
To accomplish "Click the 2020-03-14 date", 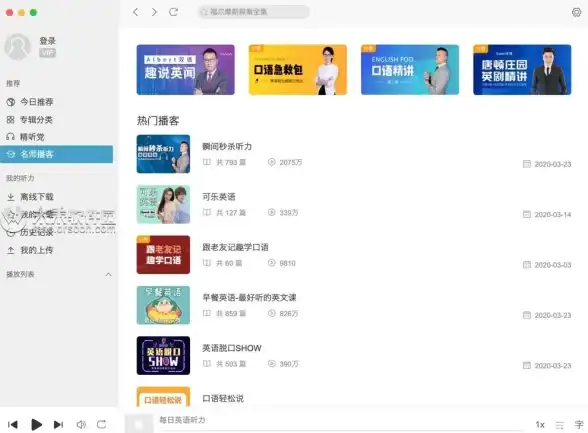I will click(x=553, y=214).
